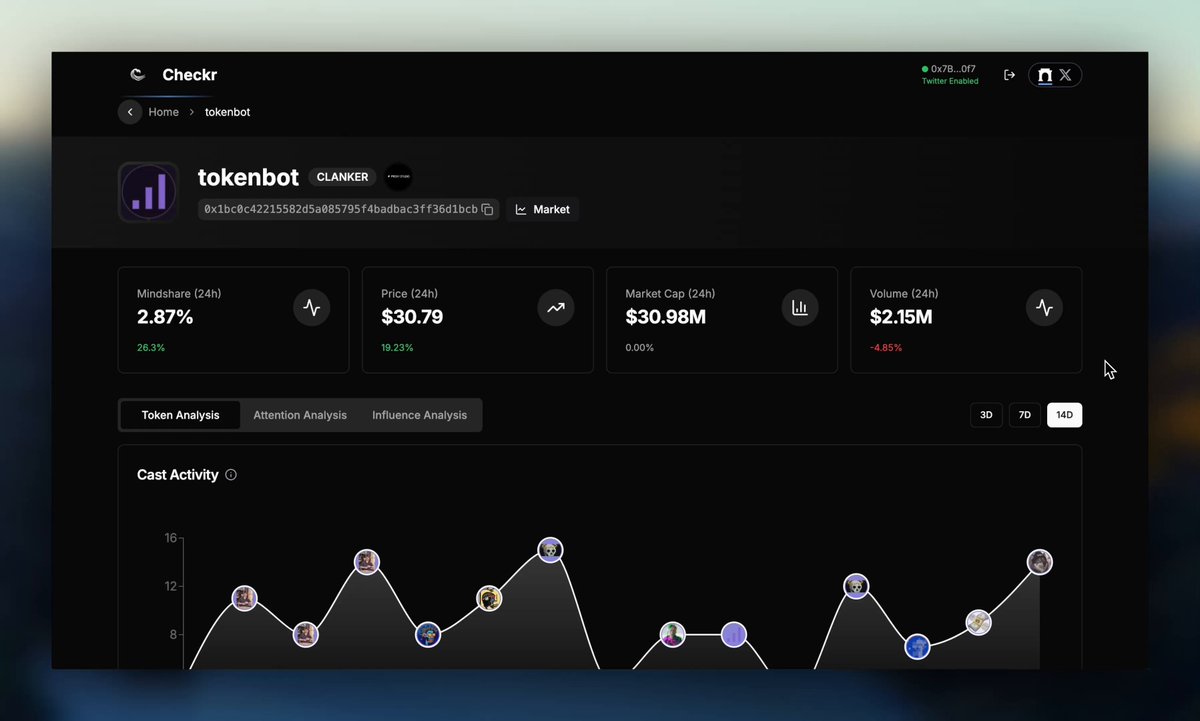
Task: Select the 3D time range
Action: (986, 415)
